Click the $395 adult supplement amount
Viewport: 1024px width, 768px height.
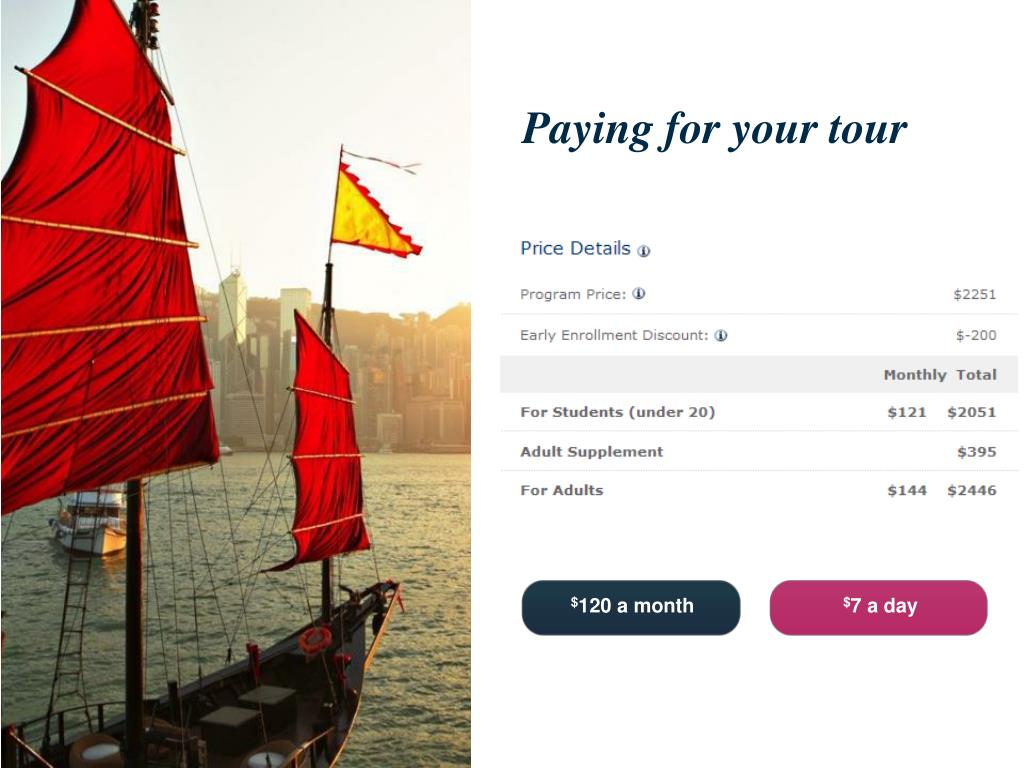[x=976, y=452]
